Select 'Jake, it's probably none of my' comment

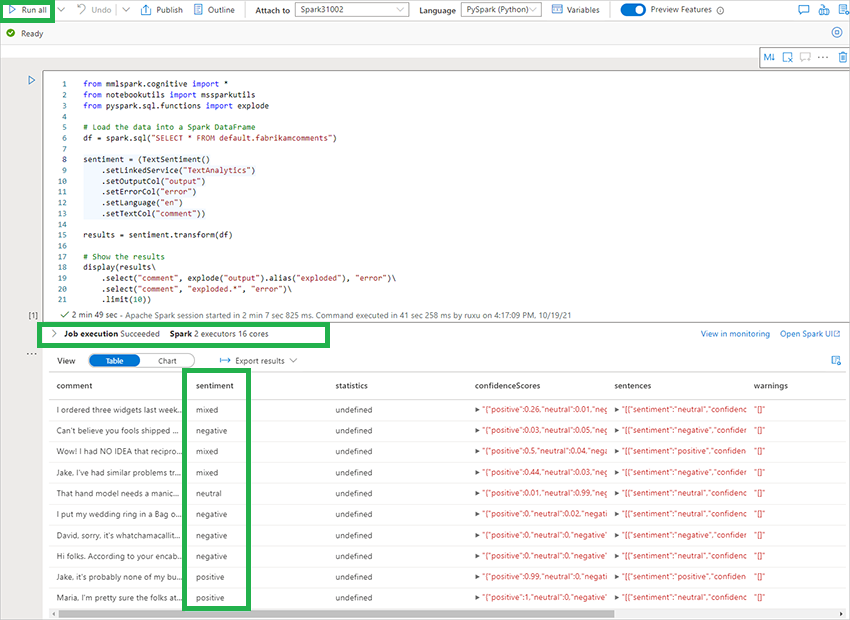click(119, 577)
